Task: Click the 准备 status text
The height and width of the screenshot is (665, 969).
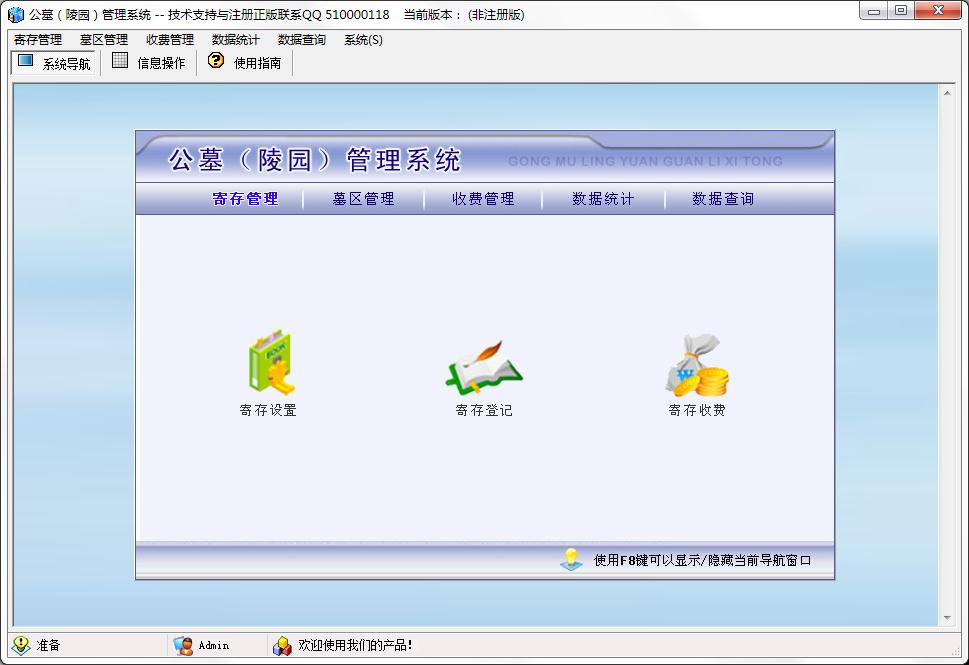Action: pos(48,645)
